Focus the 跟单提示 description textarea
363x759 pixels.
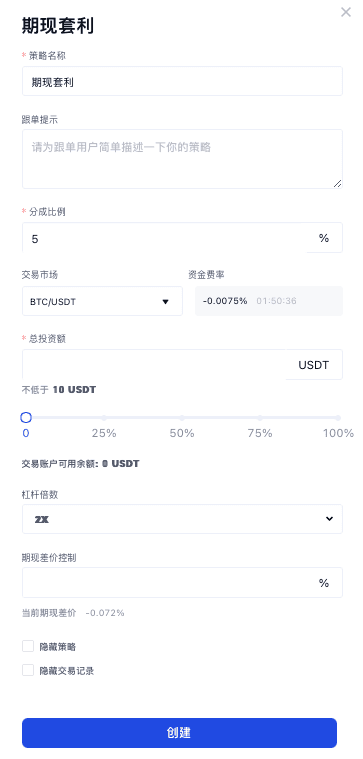click(182, 159)
